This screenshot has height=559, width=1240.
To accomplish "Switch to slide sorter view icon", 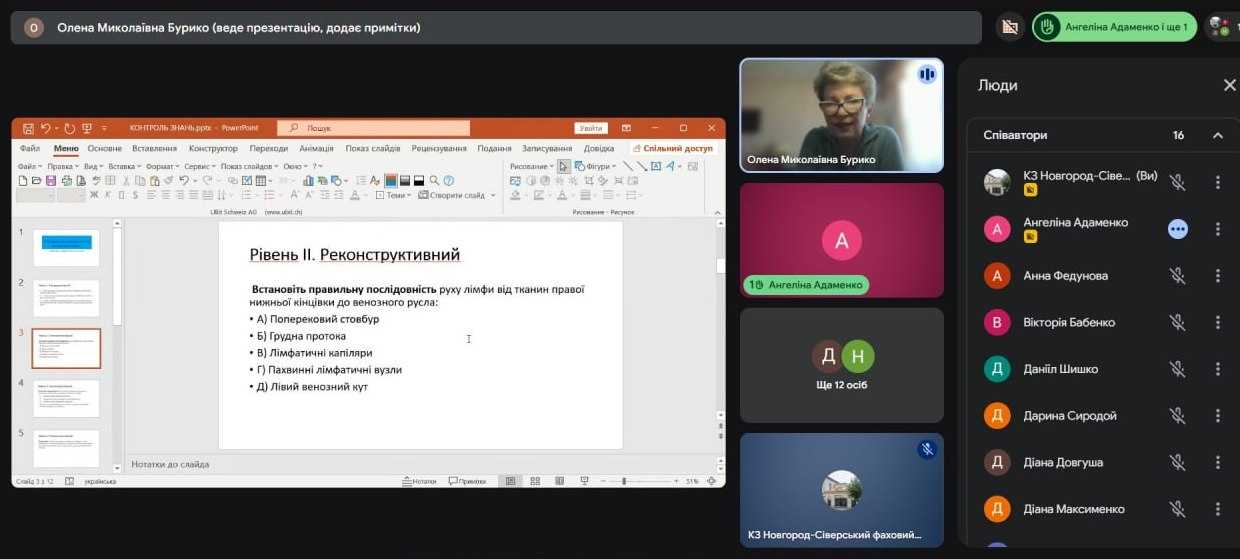I will coord(534,481).
